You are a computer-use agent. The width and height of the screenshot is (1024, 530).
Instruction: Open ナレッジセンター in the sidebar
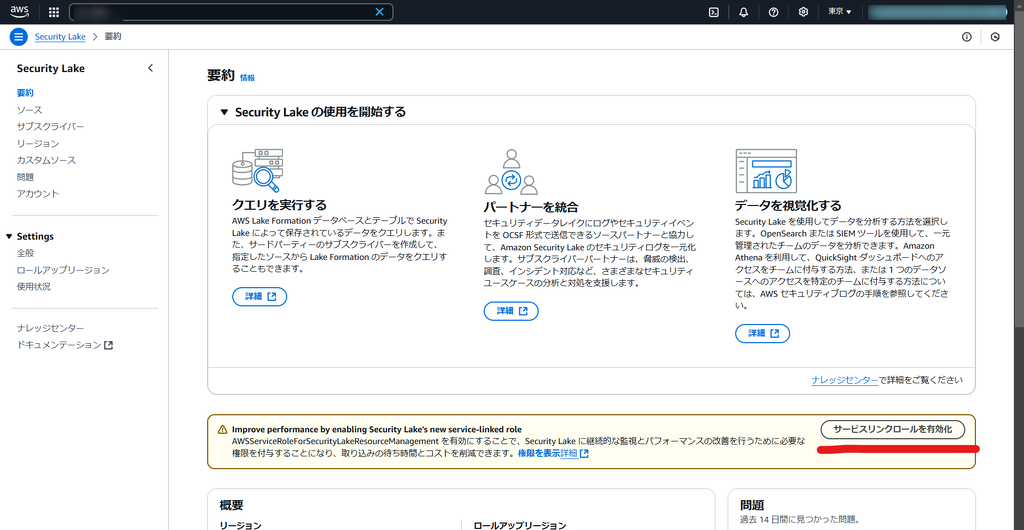(50, 328)
